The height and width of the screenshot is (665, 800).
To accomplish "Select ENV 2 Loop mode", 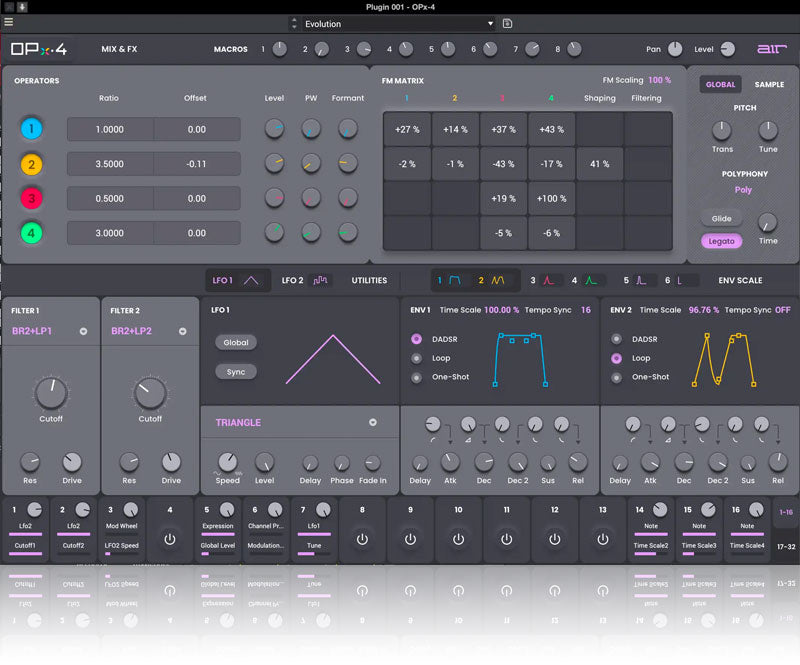I will click(x=616, y=358).
